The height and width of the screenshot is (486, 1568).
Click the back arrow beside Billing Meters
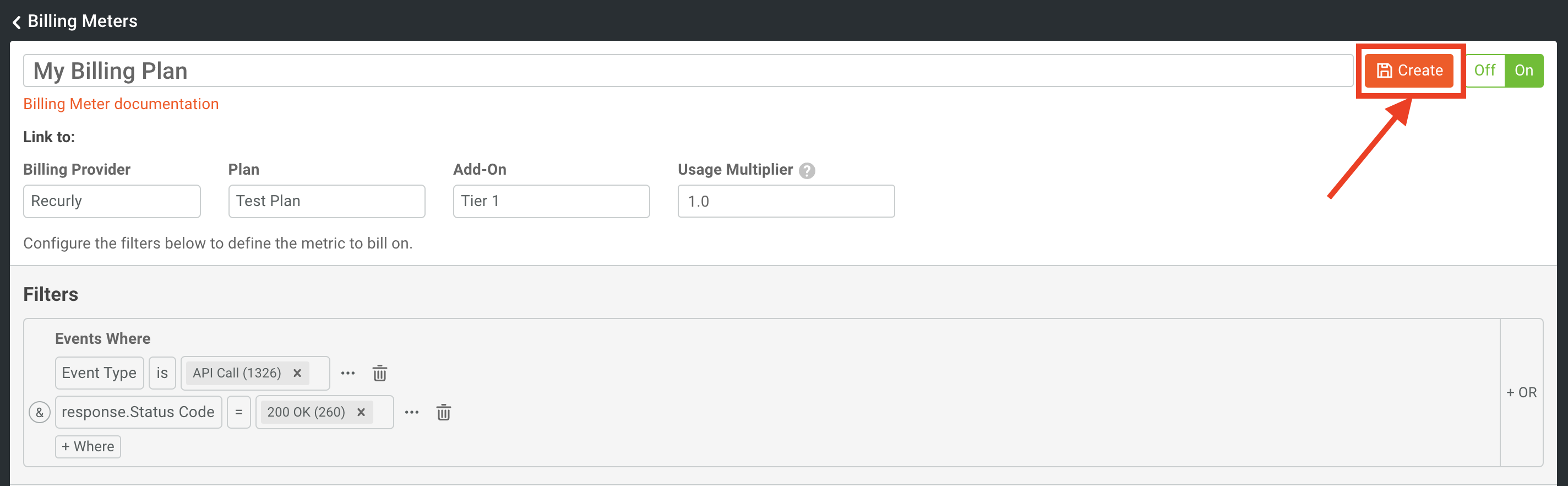(17, 22)
